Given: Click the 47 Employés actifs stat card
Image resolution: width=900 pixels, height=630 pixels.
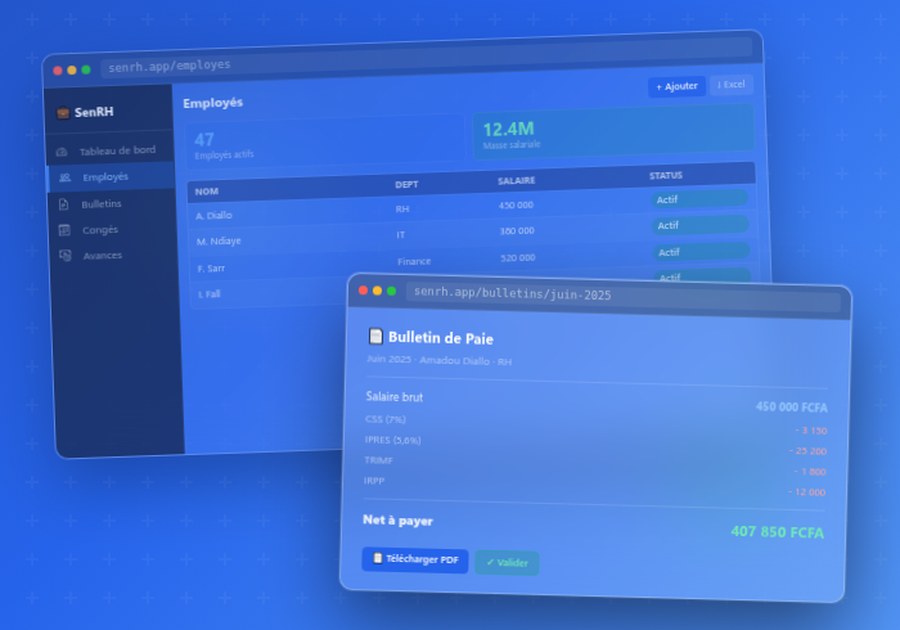Looking at the screenshot, I should coord(325,144).
